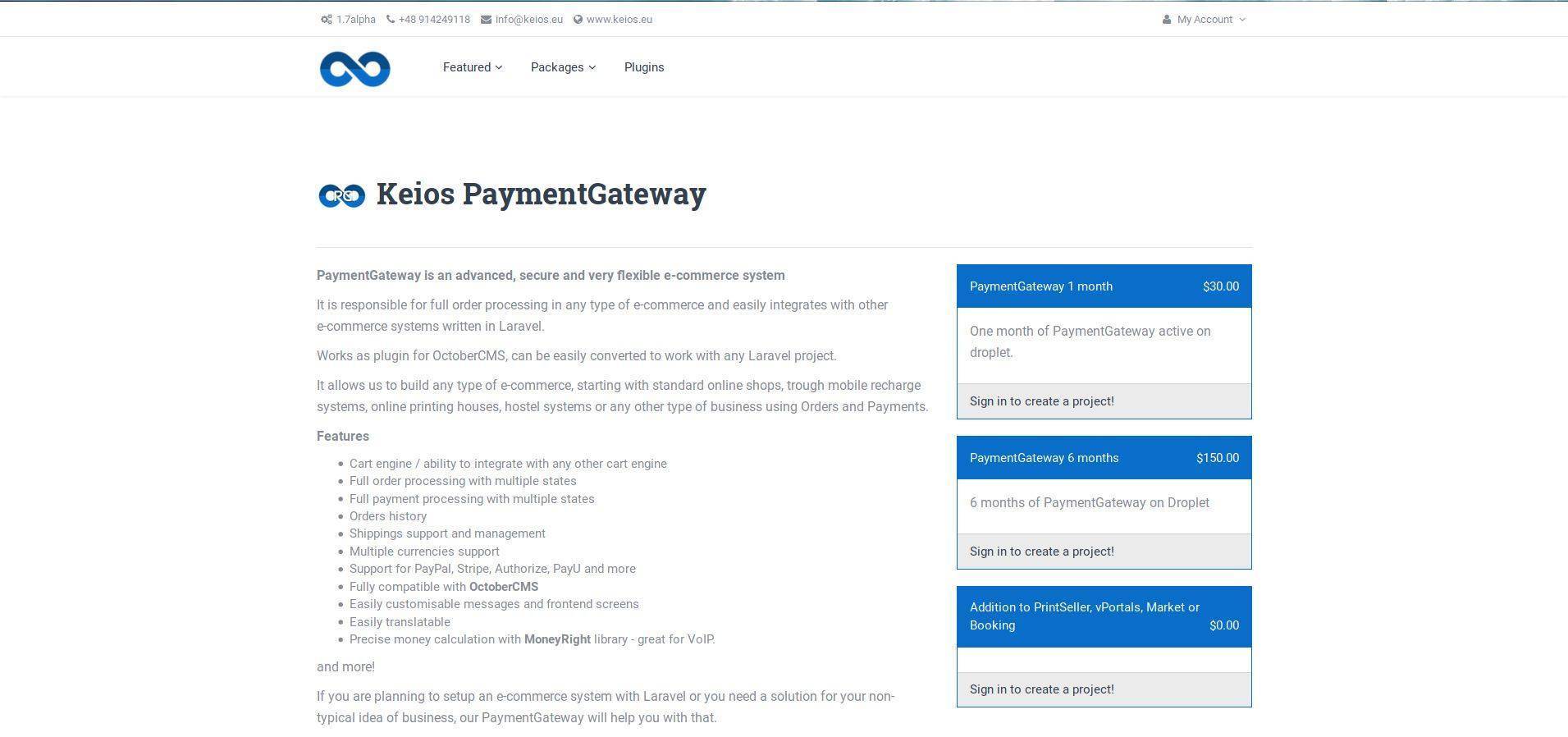Screen dimensions: 1568x737
Task: Click the Support for PayPal, Stripe item
Action: pyautogui.click(x=492, y=569)
